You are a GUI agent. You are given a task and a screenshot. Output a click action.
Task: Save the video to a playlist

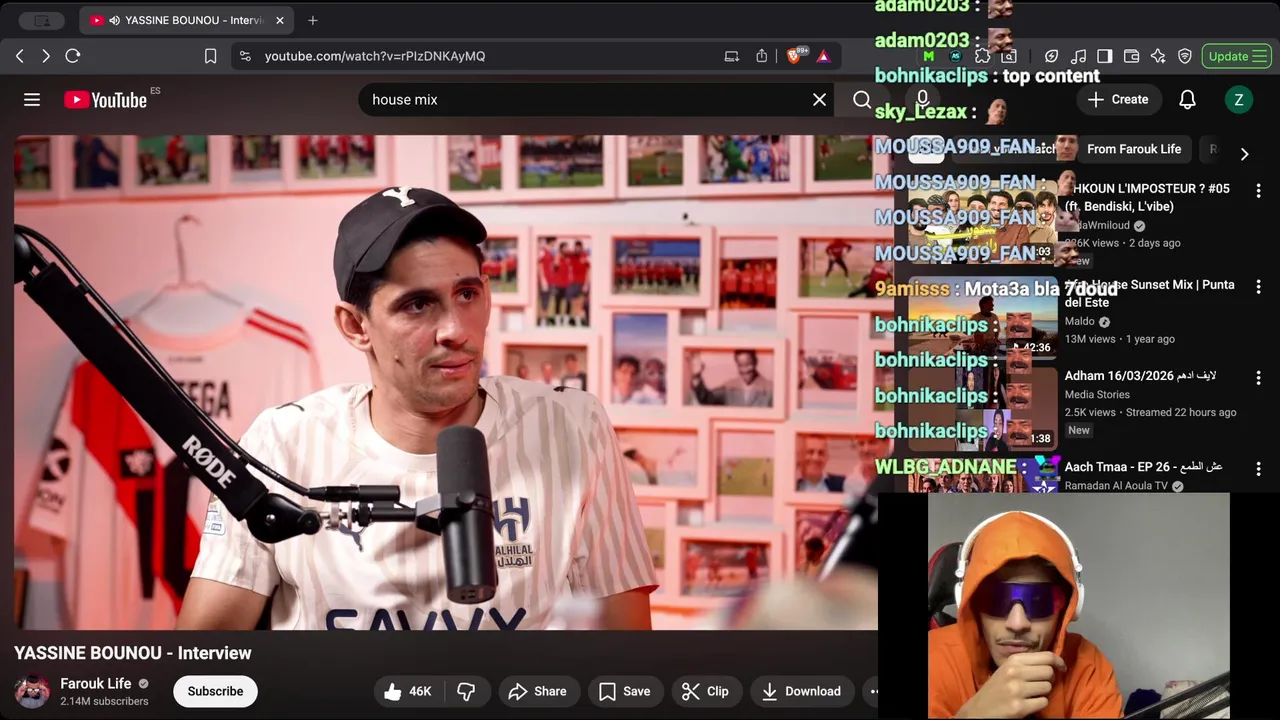[x=624, y=691]
